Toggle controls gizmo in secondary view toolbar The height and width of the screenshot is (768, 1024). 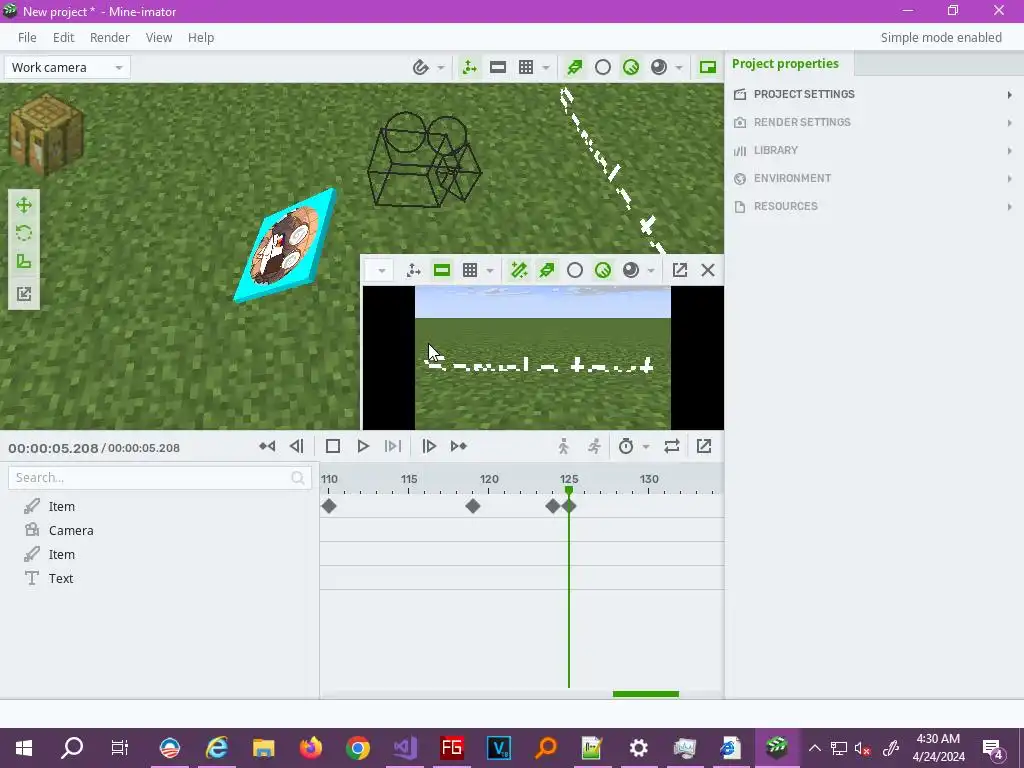(x=413, y=270)
